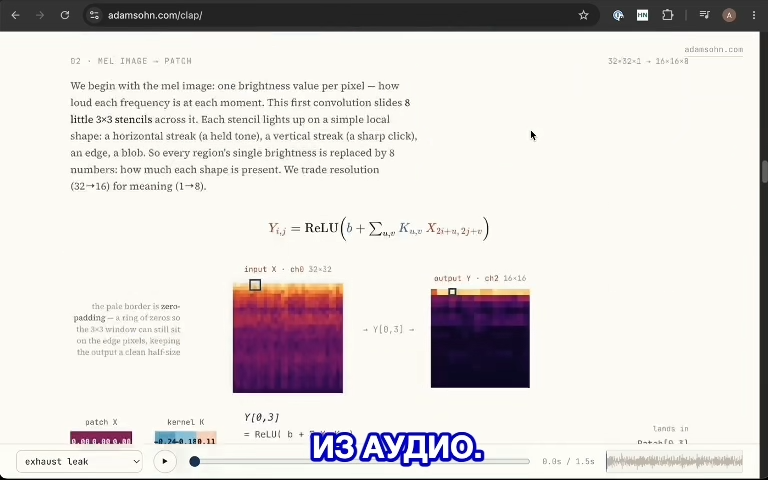The height and width of the screenshot is (480, 768).
Task: Open the media control icon
Action: click(704, 15)
